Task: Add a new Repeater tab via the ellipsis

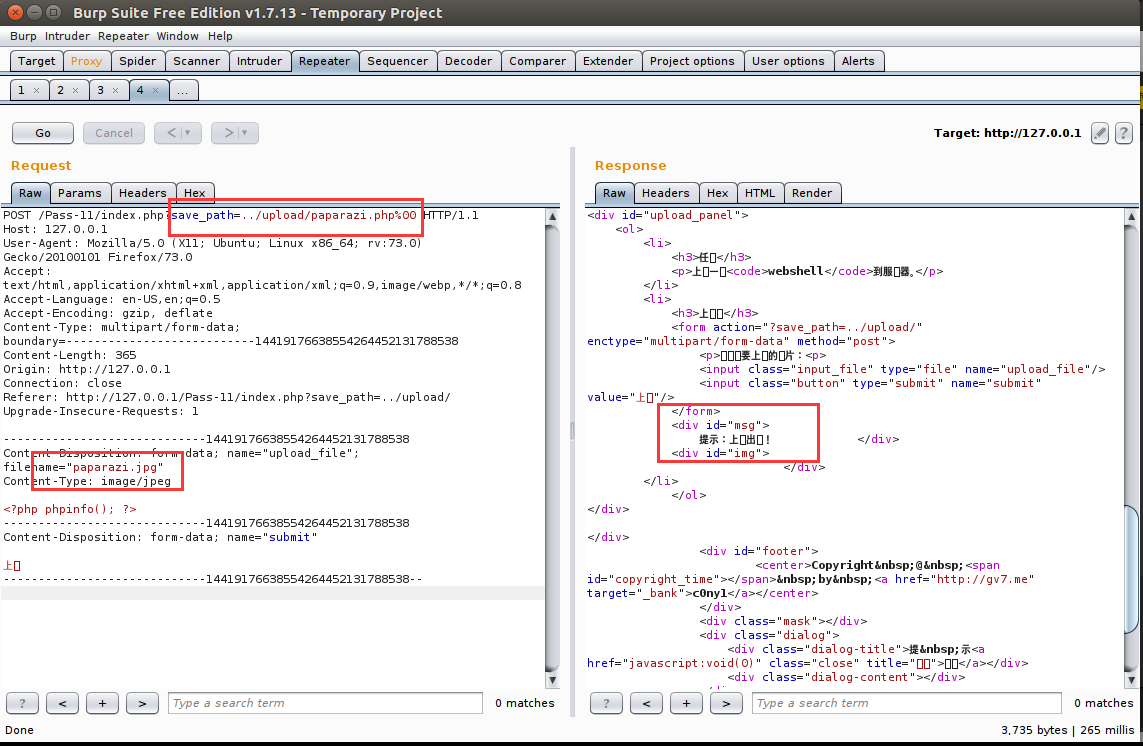Action: pyautogui.click(x=183, y=90)
